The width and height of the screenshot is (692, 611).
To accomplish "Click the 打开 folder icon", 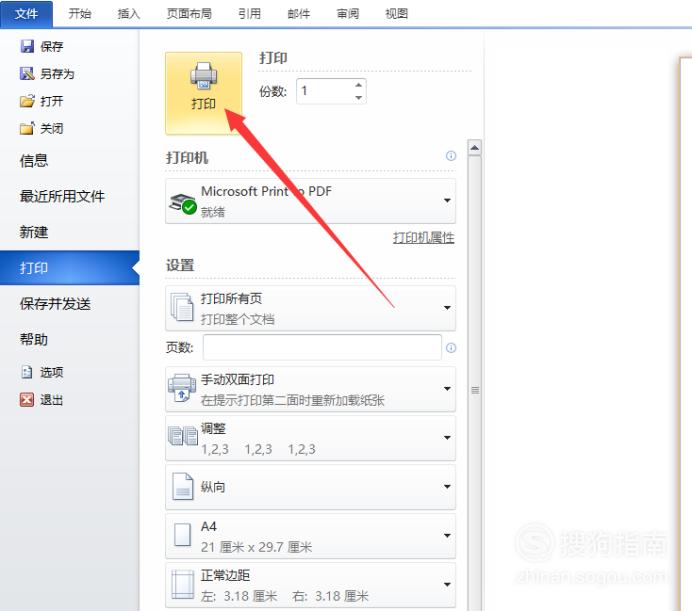I will [x=27, y=101].
